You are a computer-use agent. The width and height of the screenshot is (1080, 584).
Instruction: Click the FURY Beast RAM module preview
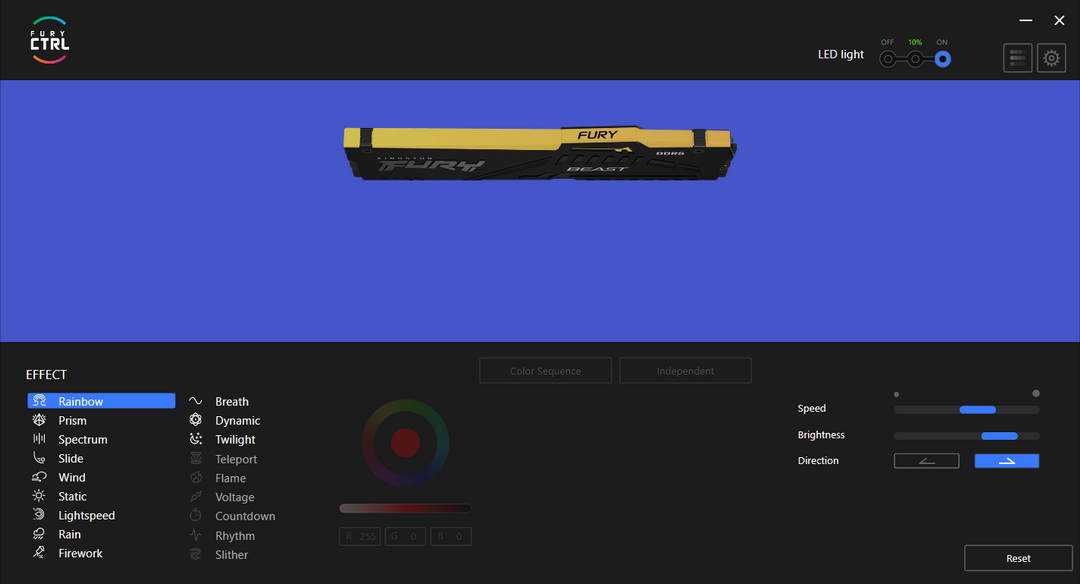(540, 153)
